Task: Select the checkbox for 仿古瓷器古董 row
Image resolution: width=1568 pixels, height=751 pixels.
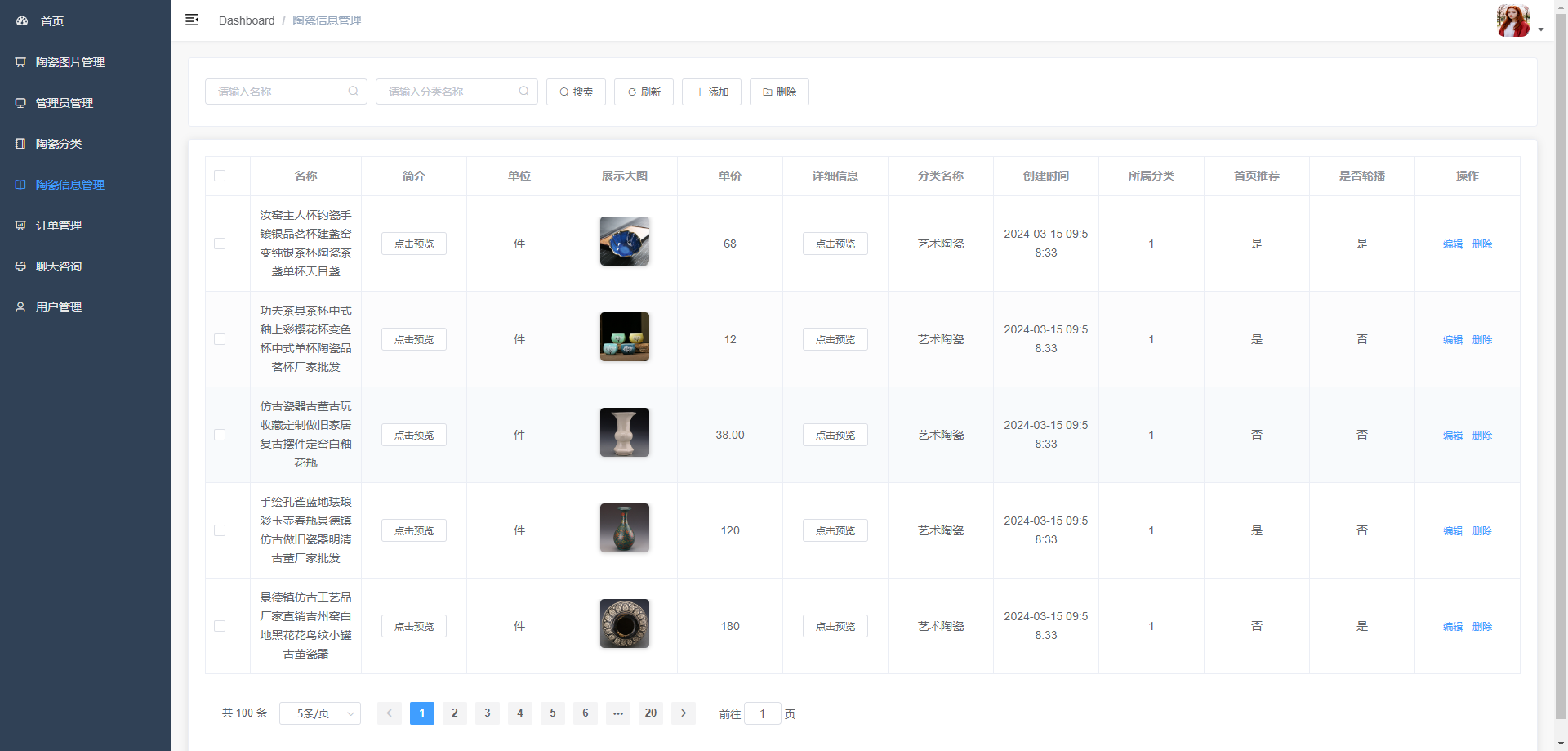Action: 220,435
